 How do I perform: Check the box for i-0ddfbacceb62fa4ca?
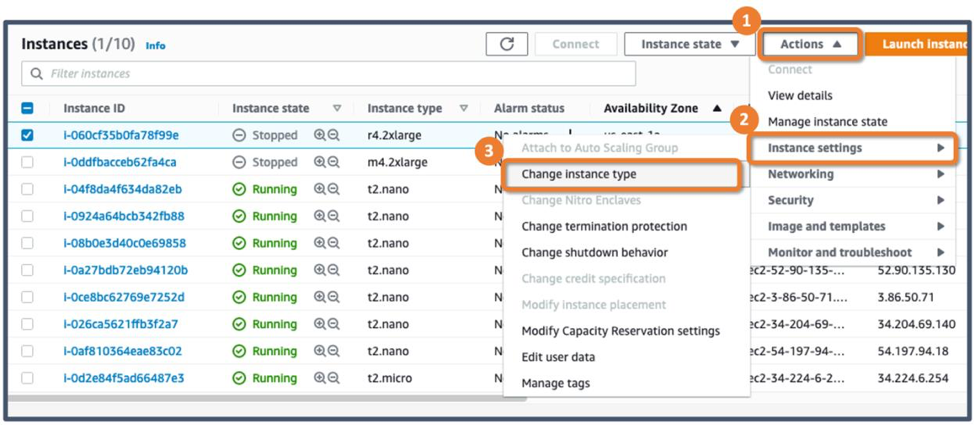(27, 162)
